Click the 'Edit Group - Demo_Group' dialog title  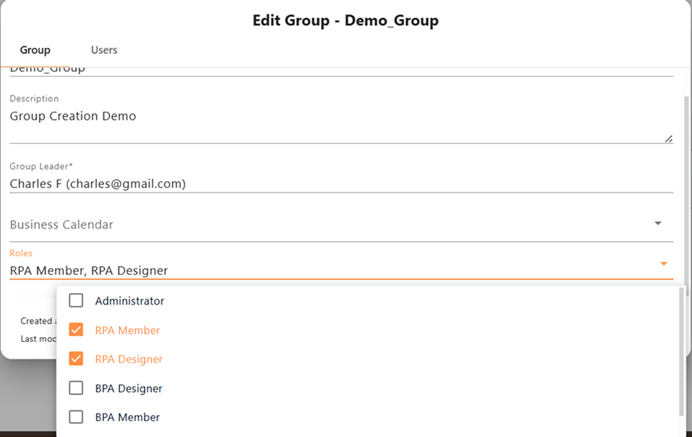[345, 20]
